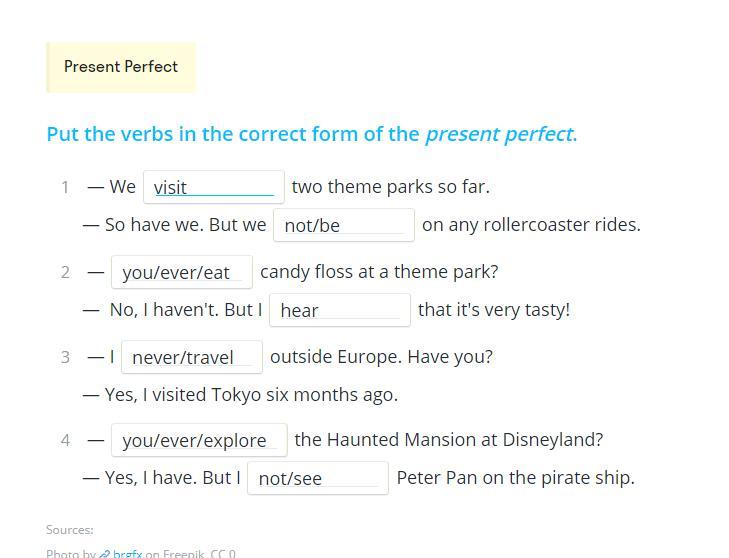Click the text 'Peter Pan on the pirate ship'
This screenshot has width=729, height=558.
(x=515, y=478)
